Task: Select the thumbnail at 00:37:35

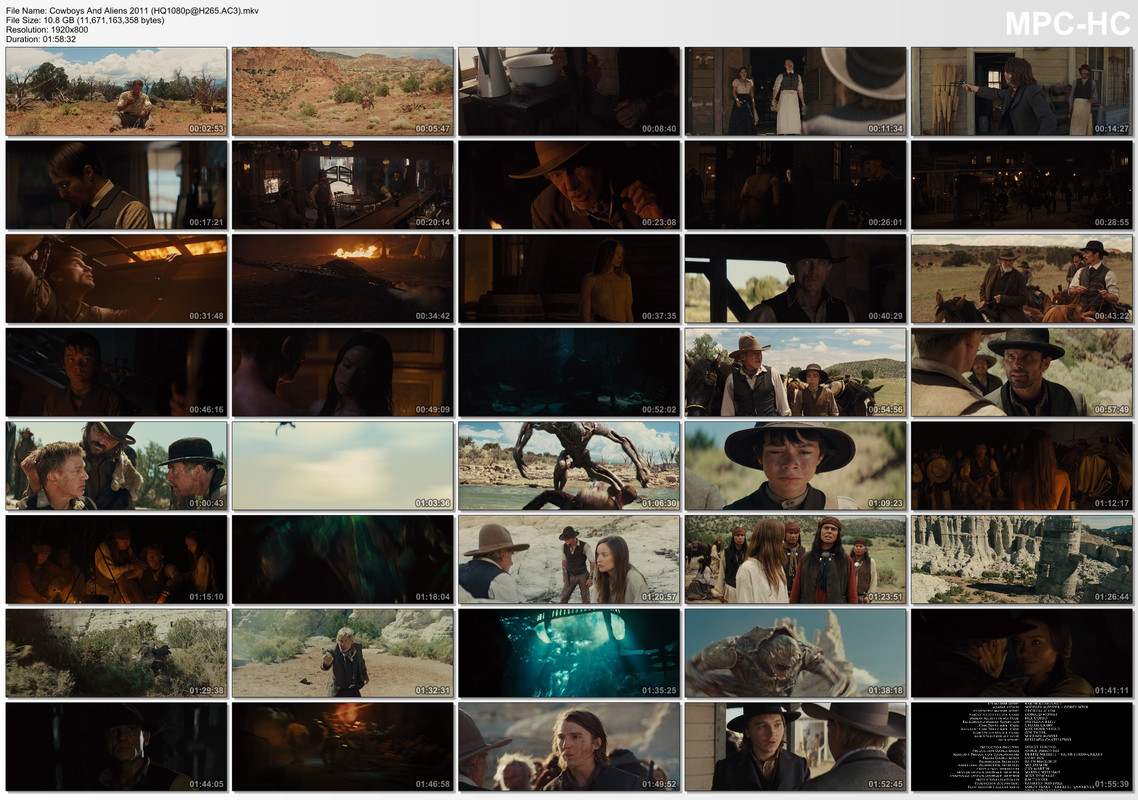Action: (x=569, y=279)
